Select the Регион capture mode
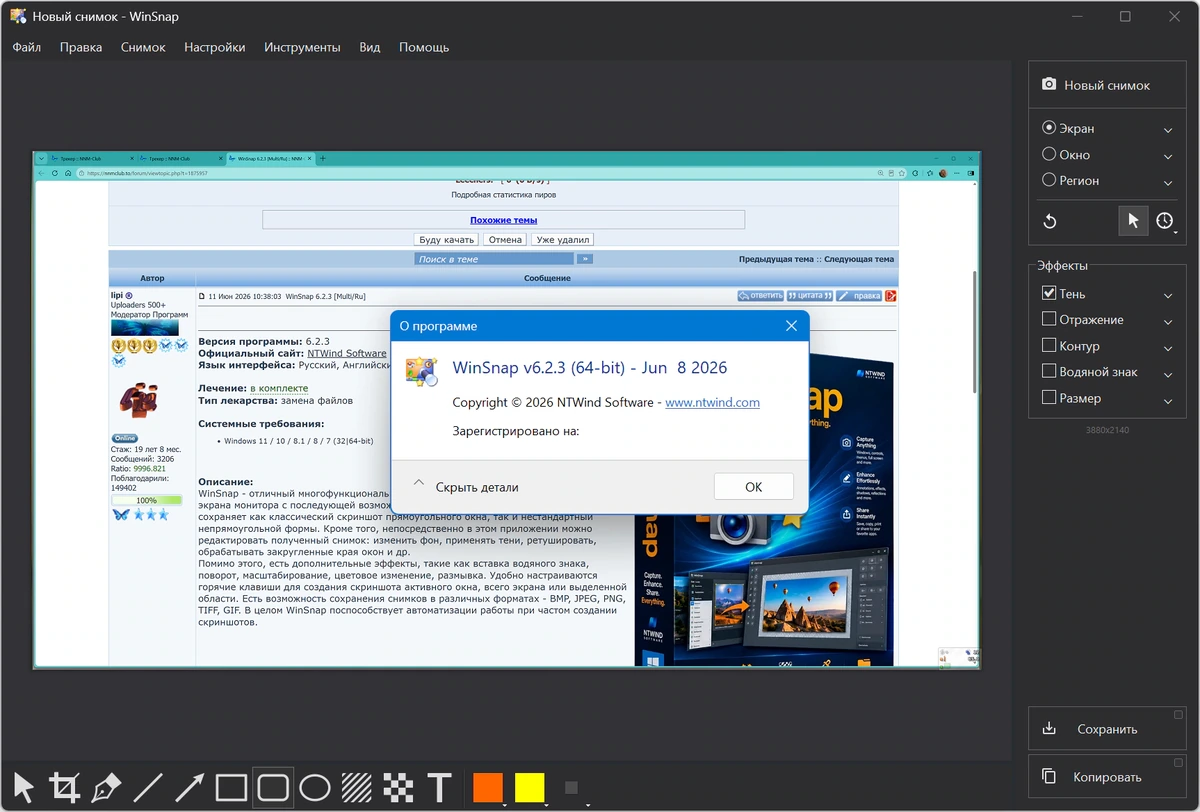The image size is (1200, 812). (1070, 181)
